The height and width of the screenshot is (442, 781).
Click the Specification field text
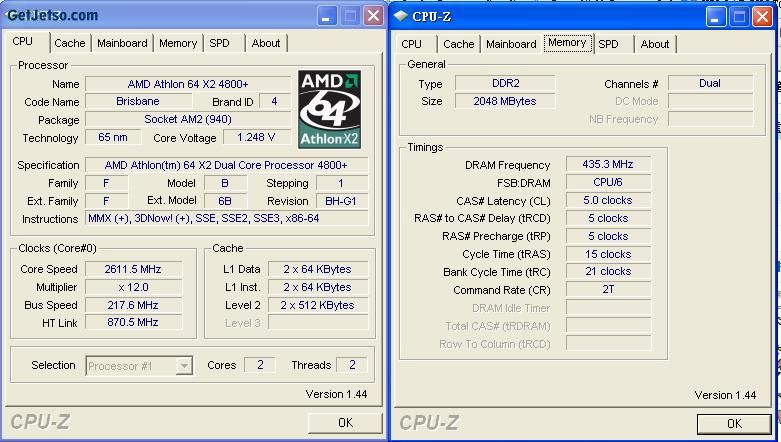pos(227,165)
